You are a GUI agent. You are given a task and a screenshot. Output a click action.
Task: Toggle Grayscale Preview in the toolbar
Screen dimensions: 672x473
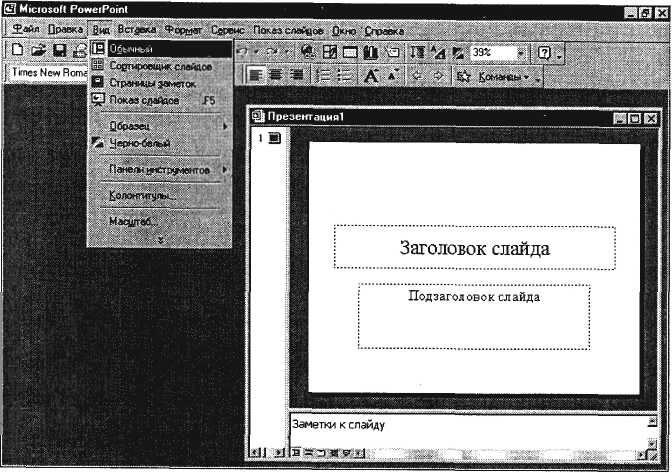tap(459, 53)
